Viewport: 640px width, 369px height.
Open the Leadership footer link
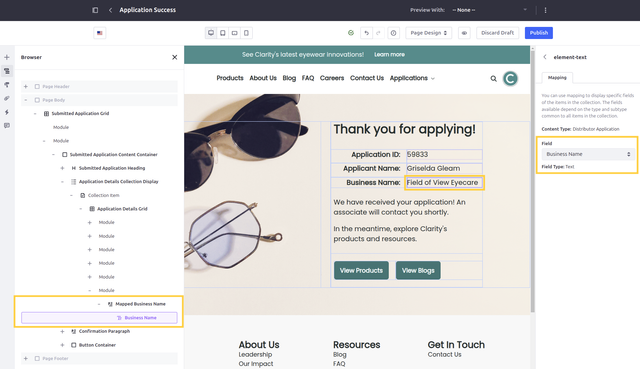coord(255,354)
